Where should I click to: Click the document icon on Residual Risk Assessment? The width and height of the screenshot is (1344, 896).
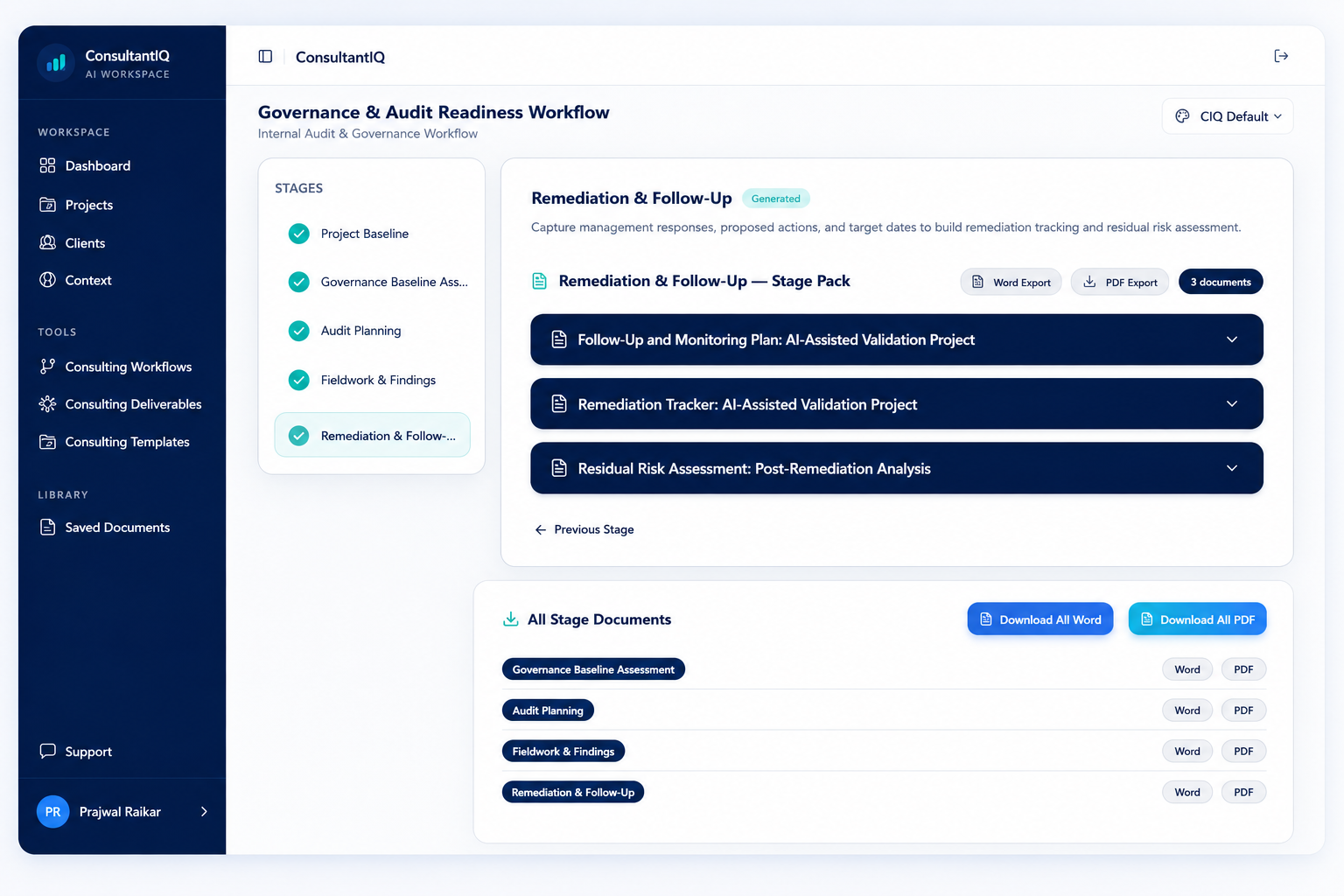[559, 468]
